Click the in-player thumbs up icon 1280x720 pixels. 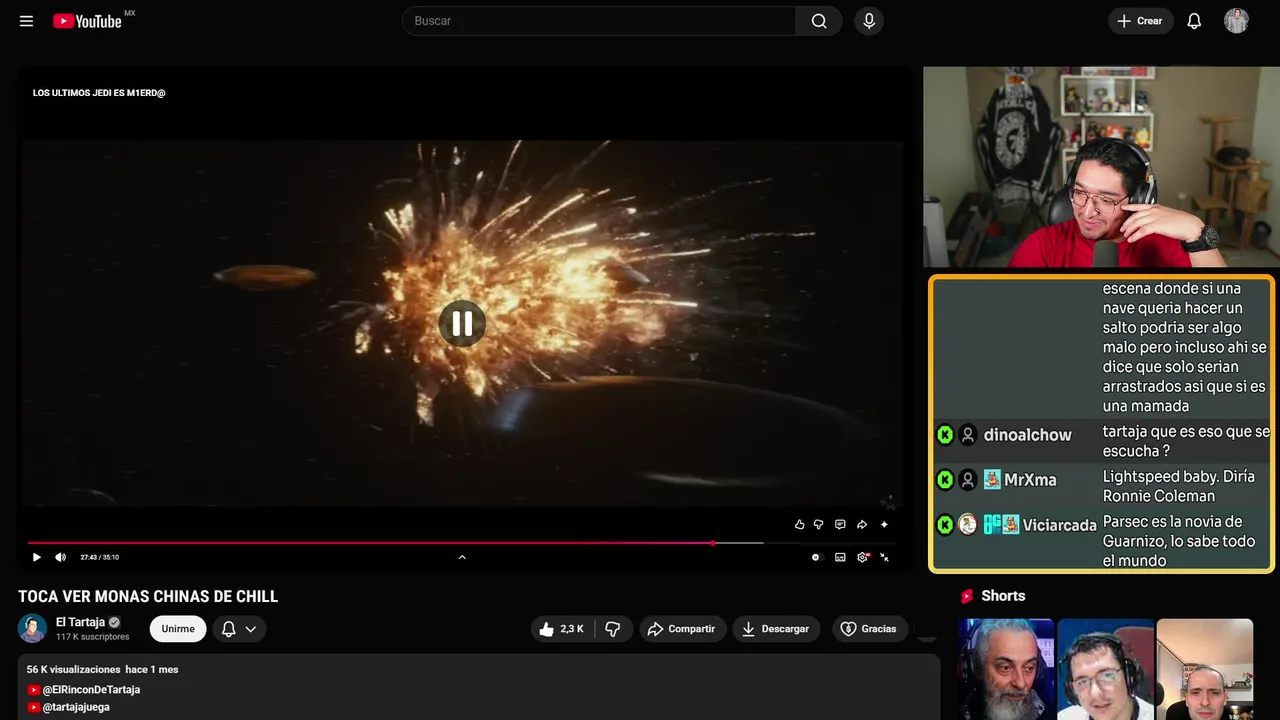tap(799, 524)
